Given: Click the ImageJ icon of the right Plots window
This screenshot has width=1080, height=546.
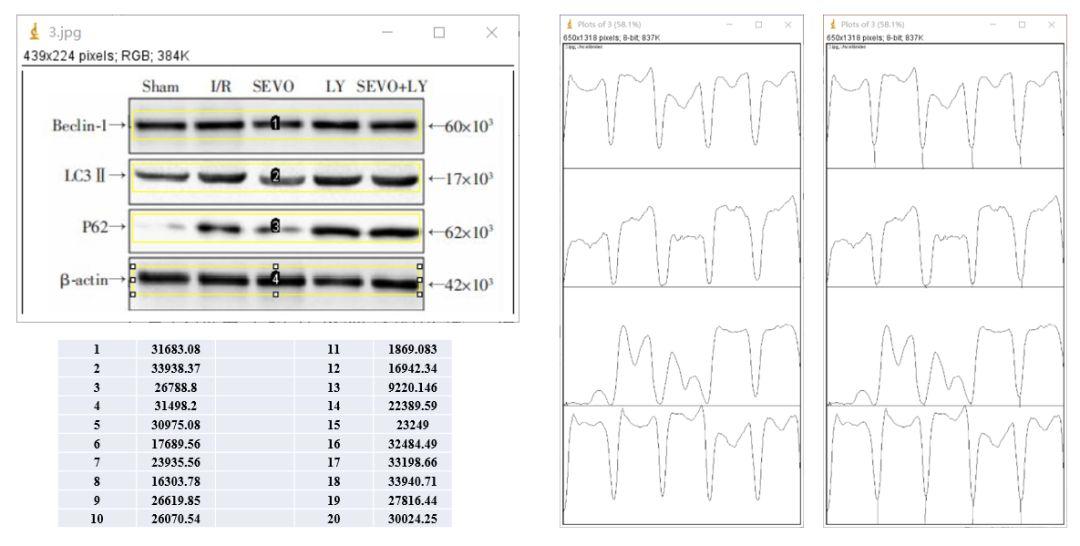Looking at the screenshot, I should point(833,25).
